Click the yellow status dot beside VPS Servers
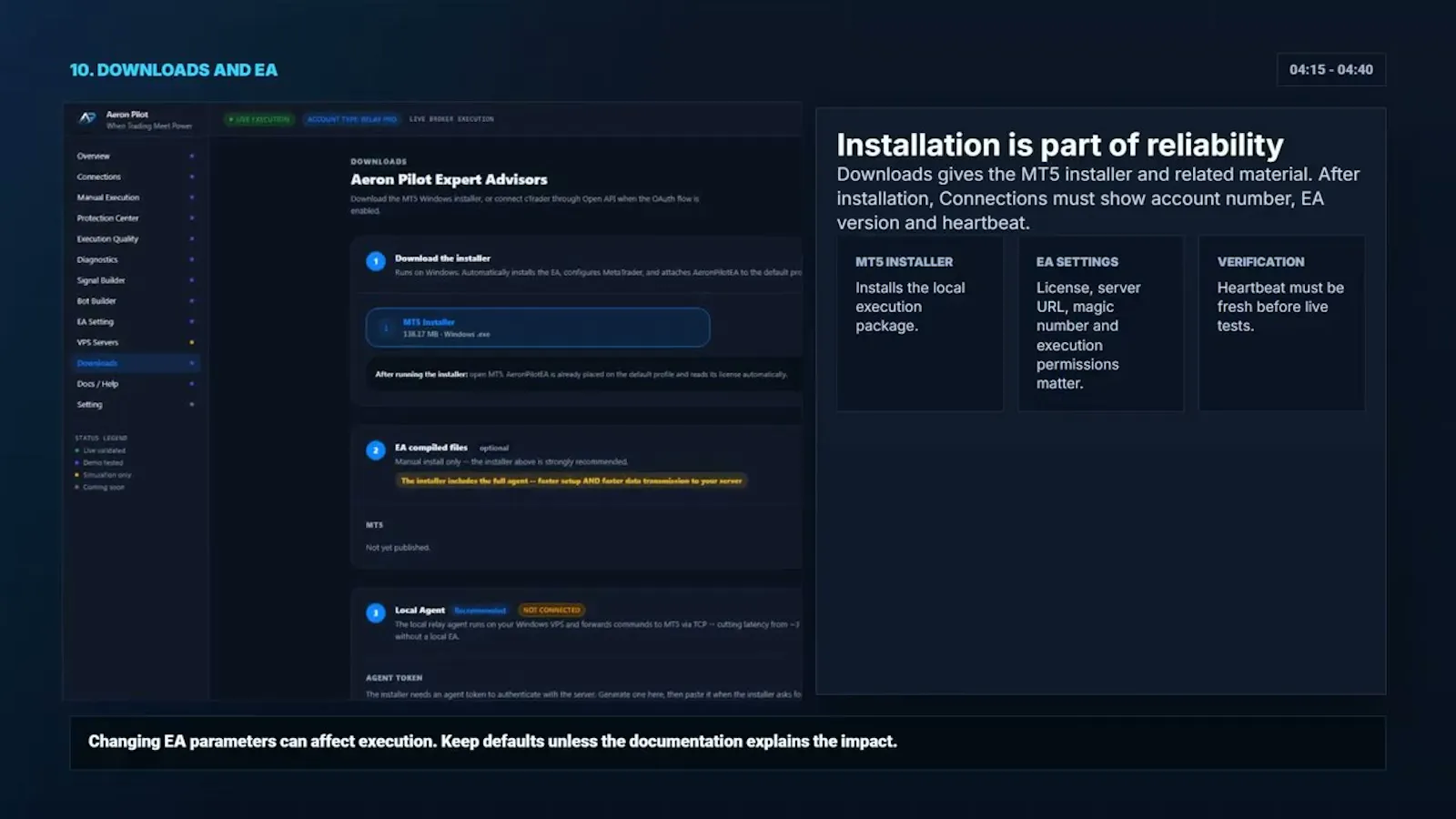Image resolution: width=1456 pixels, height=819 pixels. (x=192, y=343)
